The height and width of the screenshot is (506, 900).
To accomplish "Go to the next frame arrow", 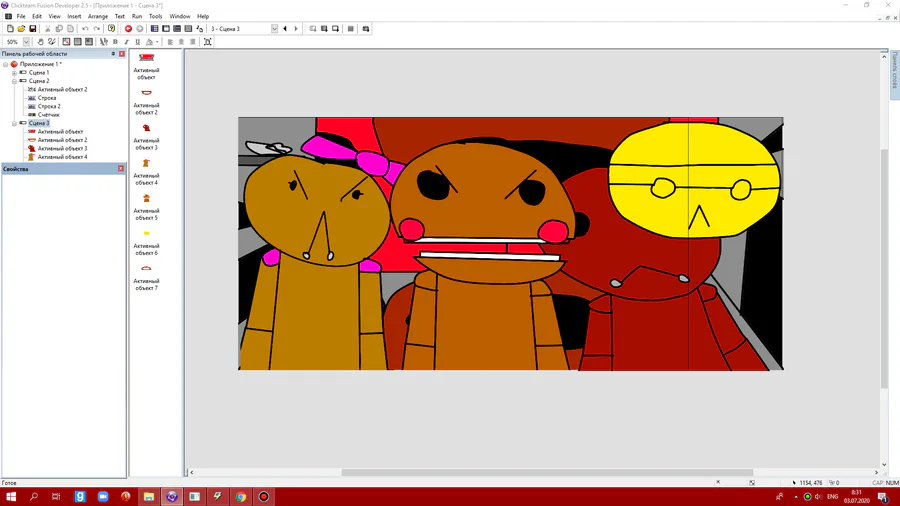I will [x=296, y=29].
